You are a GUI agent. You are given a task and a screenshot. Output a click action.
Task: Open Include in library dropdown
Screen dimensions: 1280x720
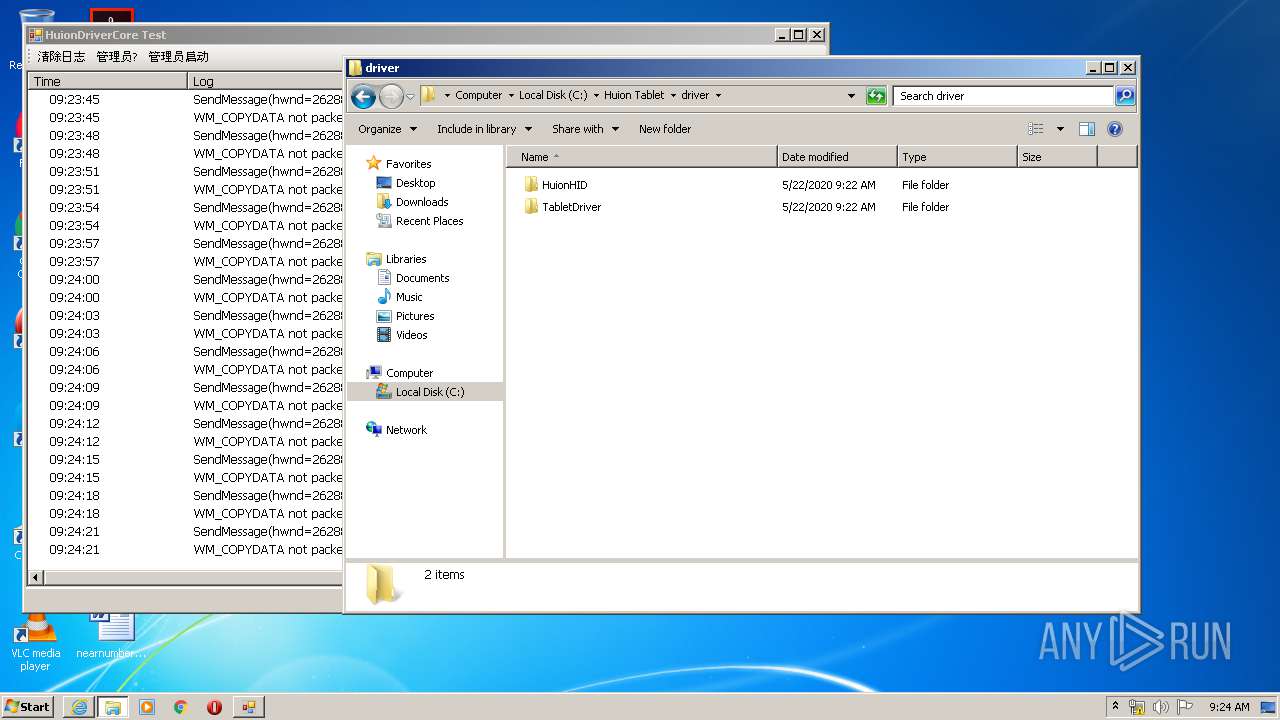coord(484,129)
